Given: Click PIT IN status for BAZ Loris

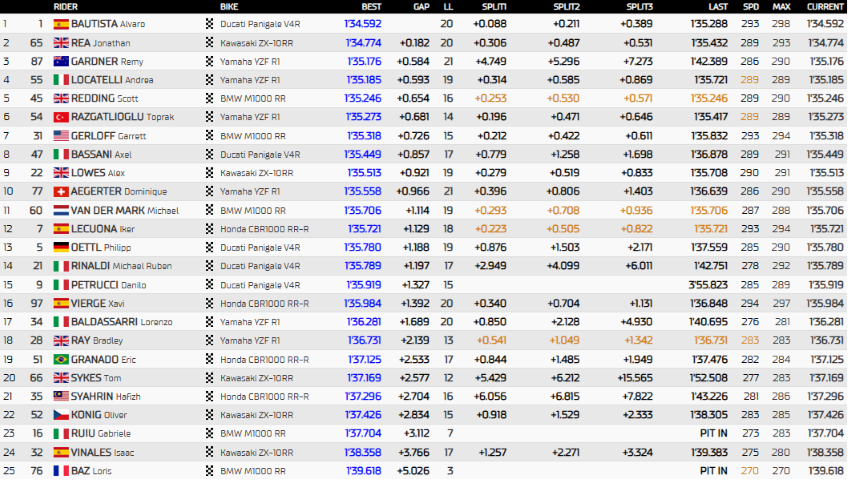Looking at the screenshot, I should [713, 471].
